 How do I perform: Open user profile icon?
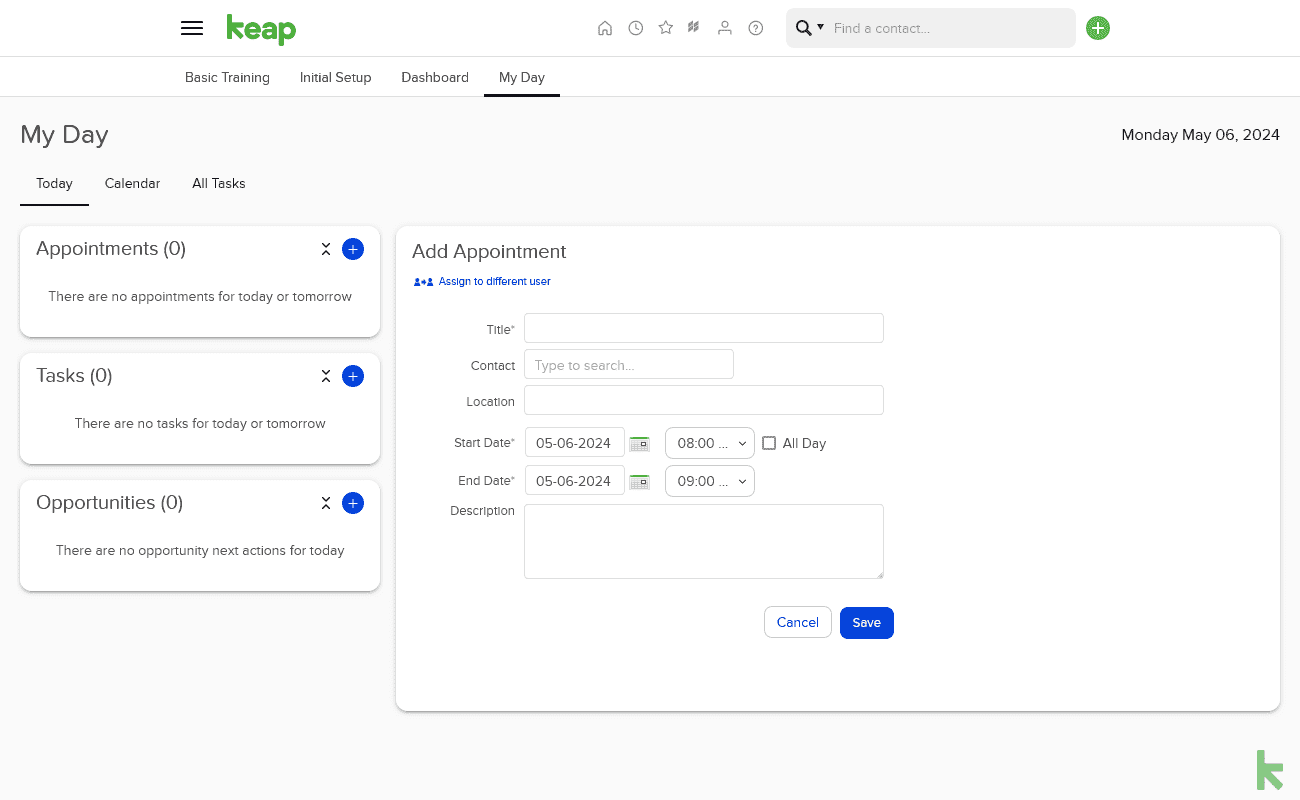click(725, 28)
